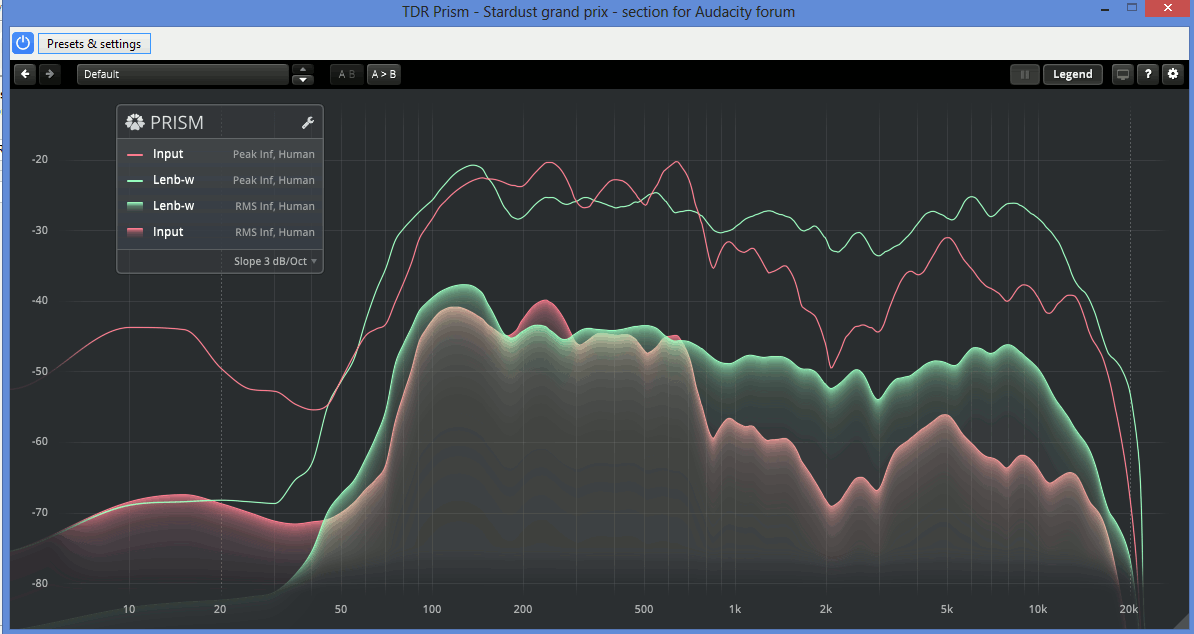
Task: Maximize the TDR Prism window
Action: (x=1132, y=8)
